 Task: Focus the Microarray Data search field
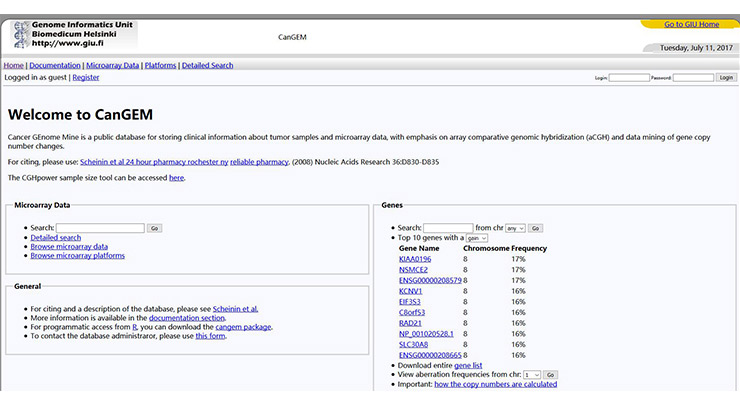coord(100,228)
